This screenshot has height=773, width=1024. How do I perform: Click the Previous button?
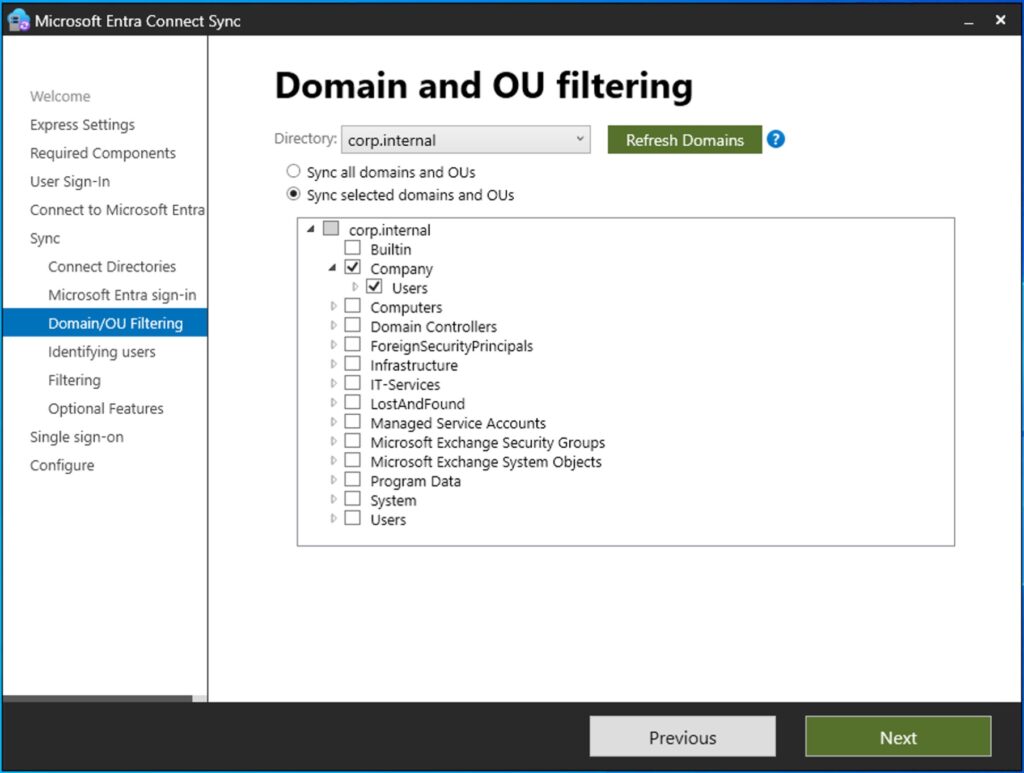click(682, 737)
